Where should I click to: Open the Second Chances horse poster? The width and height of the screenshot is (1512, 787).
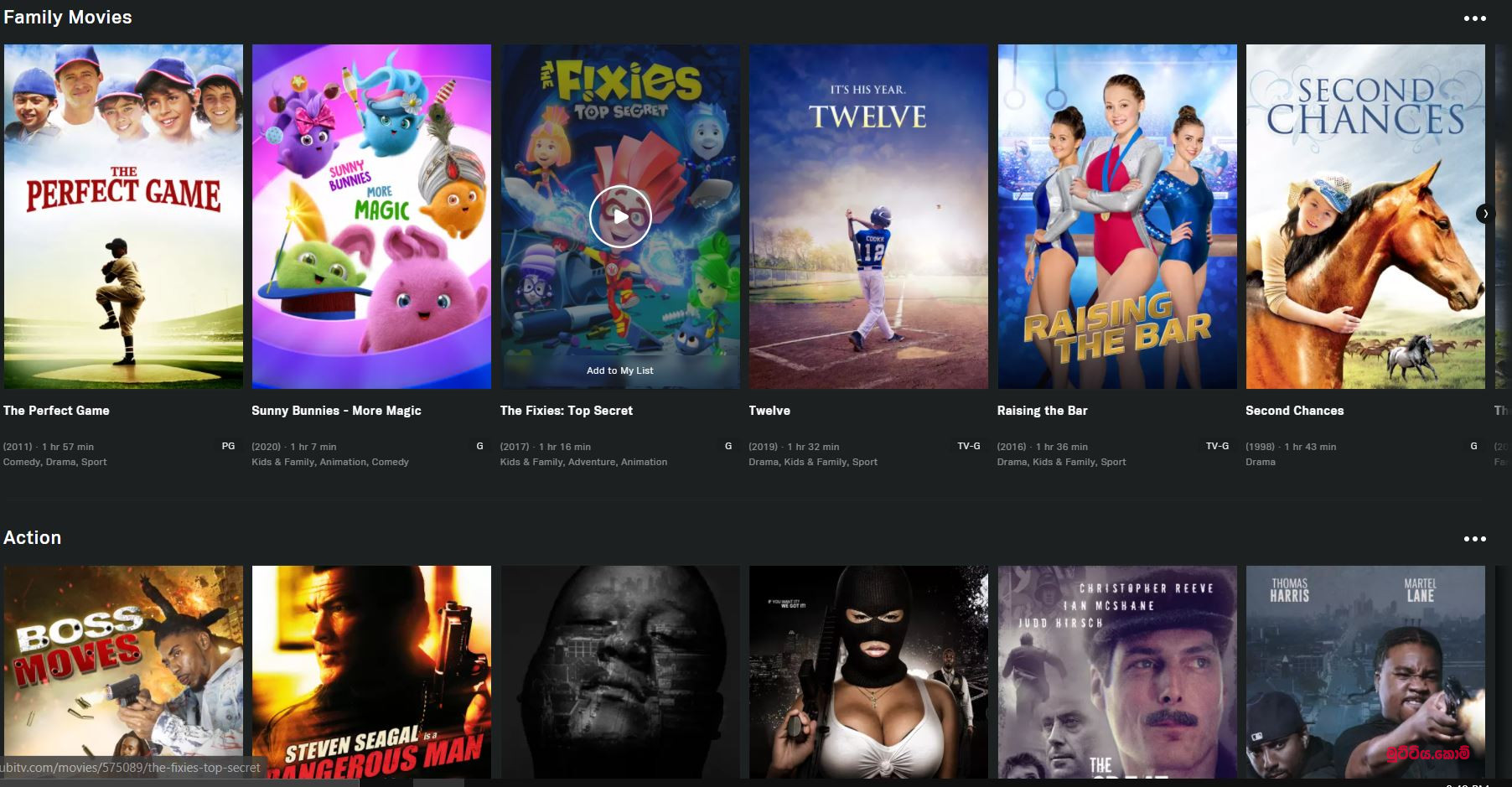click(x=1365, y=216)
